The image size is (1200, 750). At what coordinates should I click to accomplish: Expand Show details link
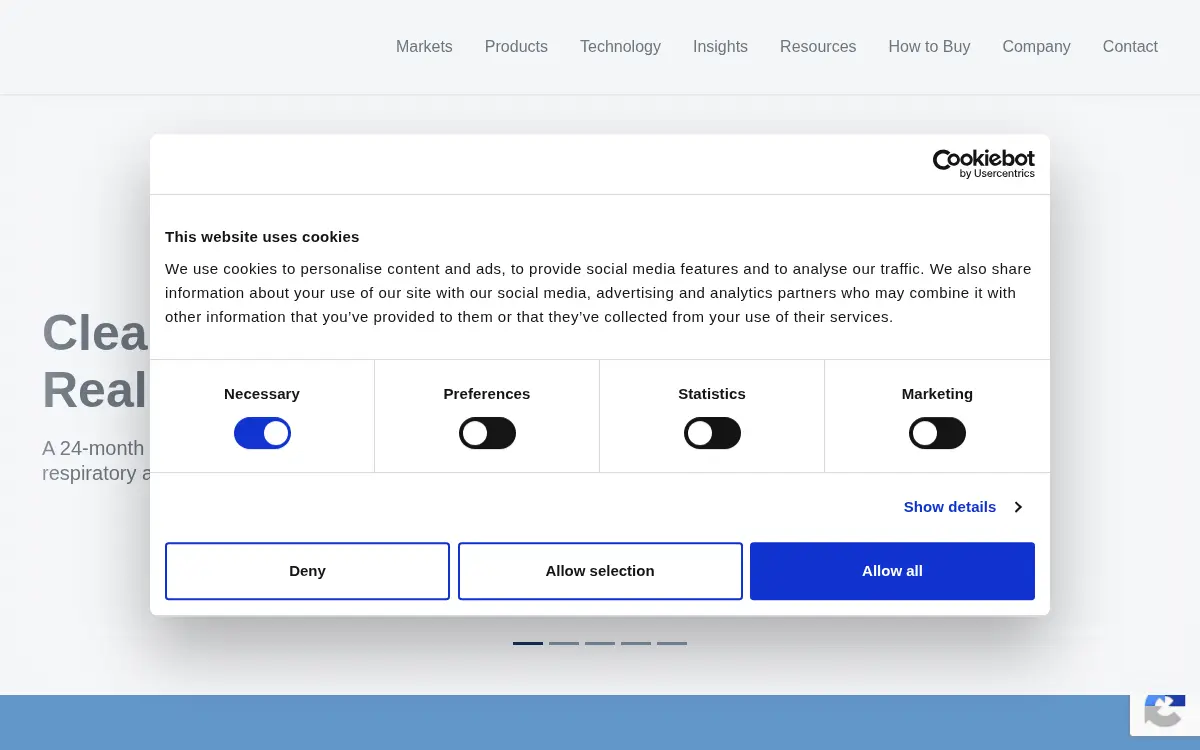(x=950, y=507)
